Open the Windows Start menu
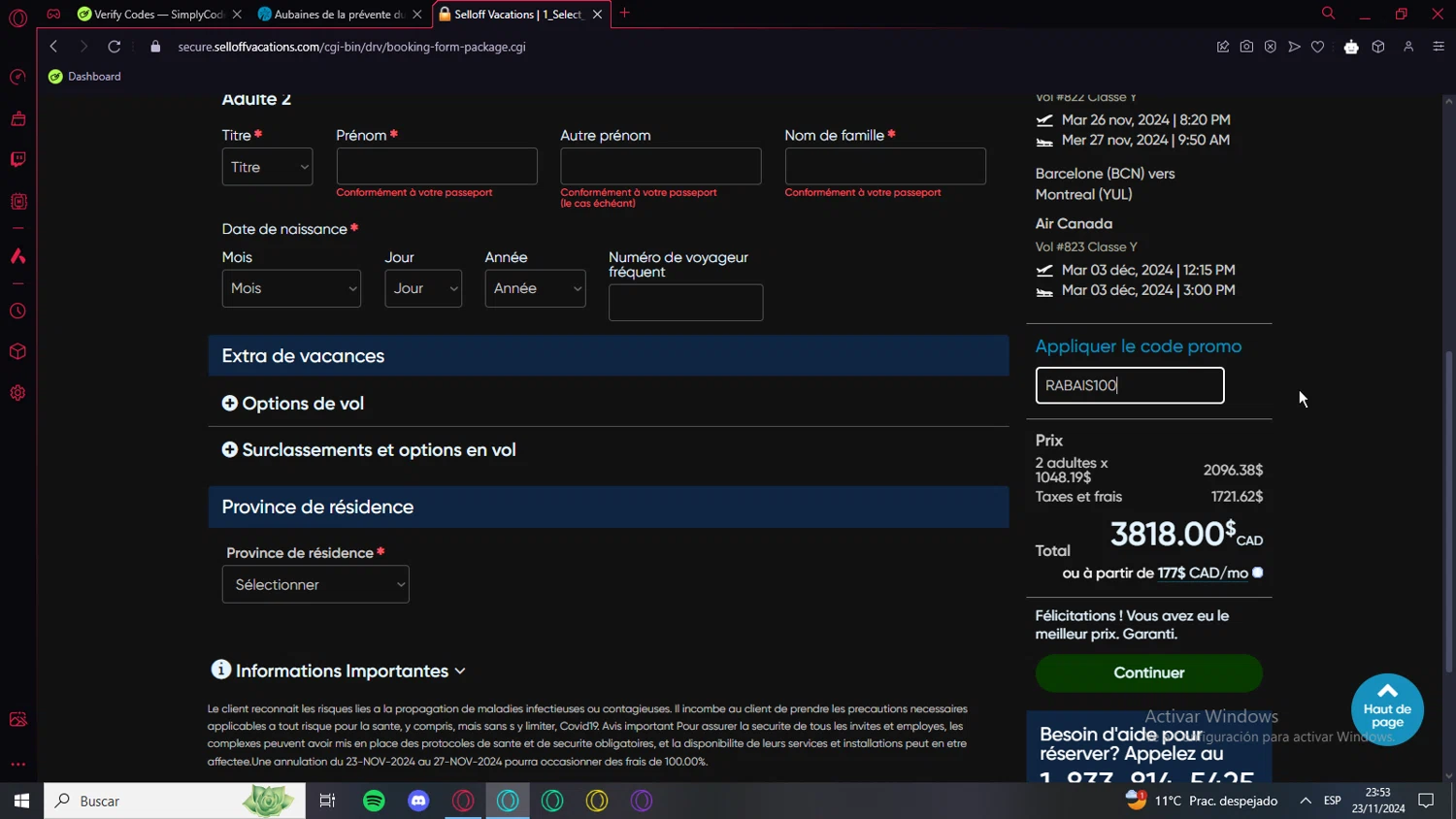1456x819 pixels. click(21, 801)
